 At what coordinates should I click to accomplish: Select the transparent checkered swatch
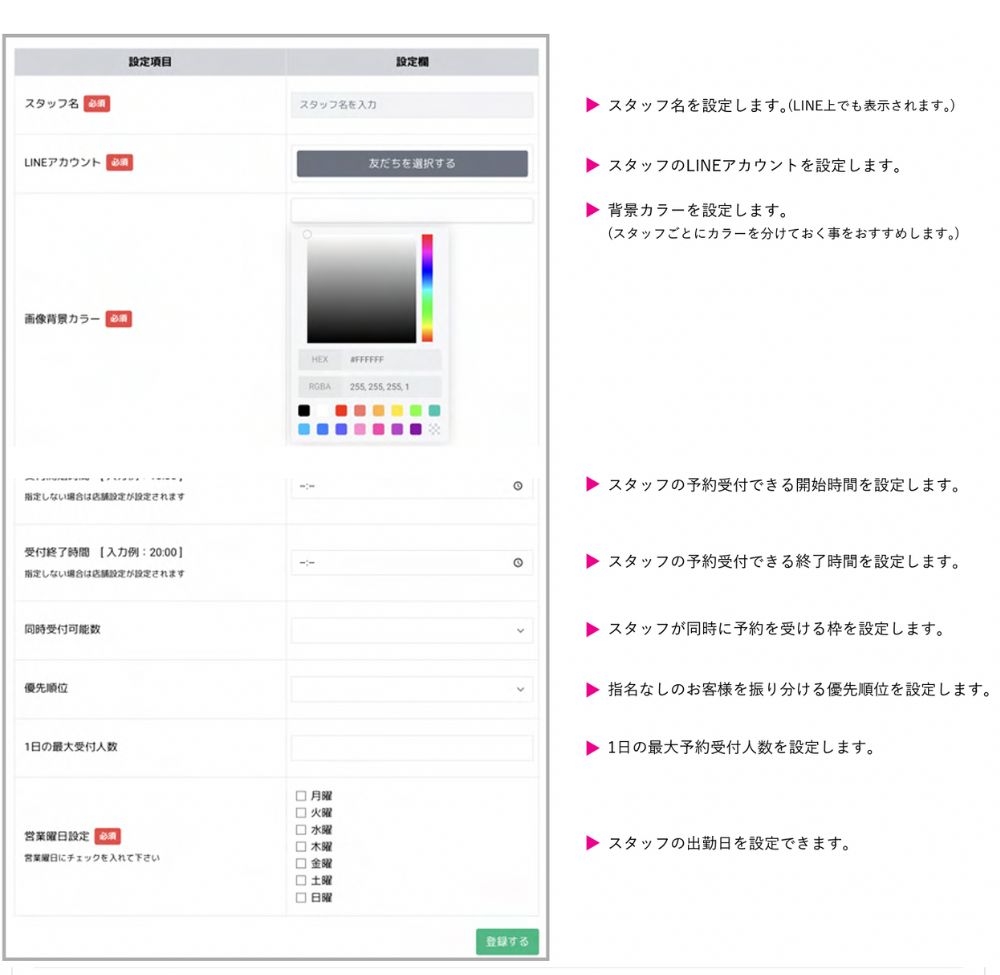click(x=435, y=429)
